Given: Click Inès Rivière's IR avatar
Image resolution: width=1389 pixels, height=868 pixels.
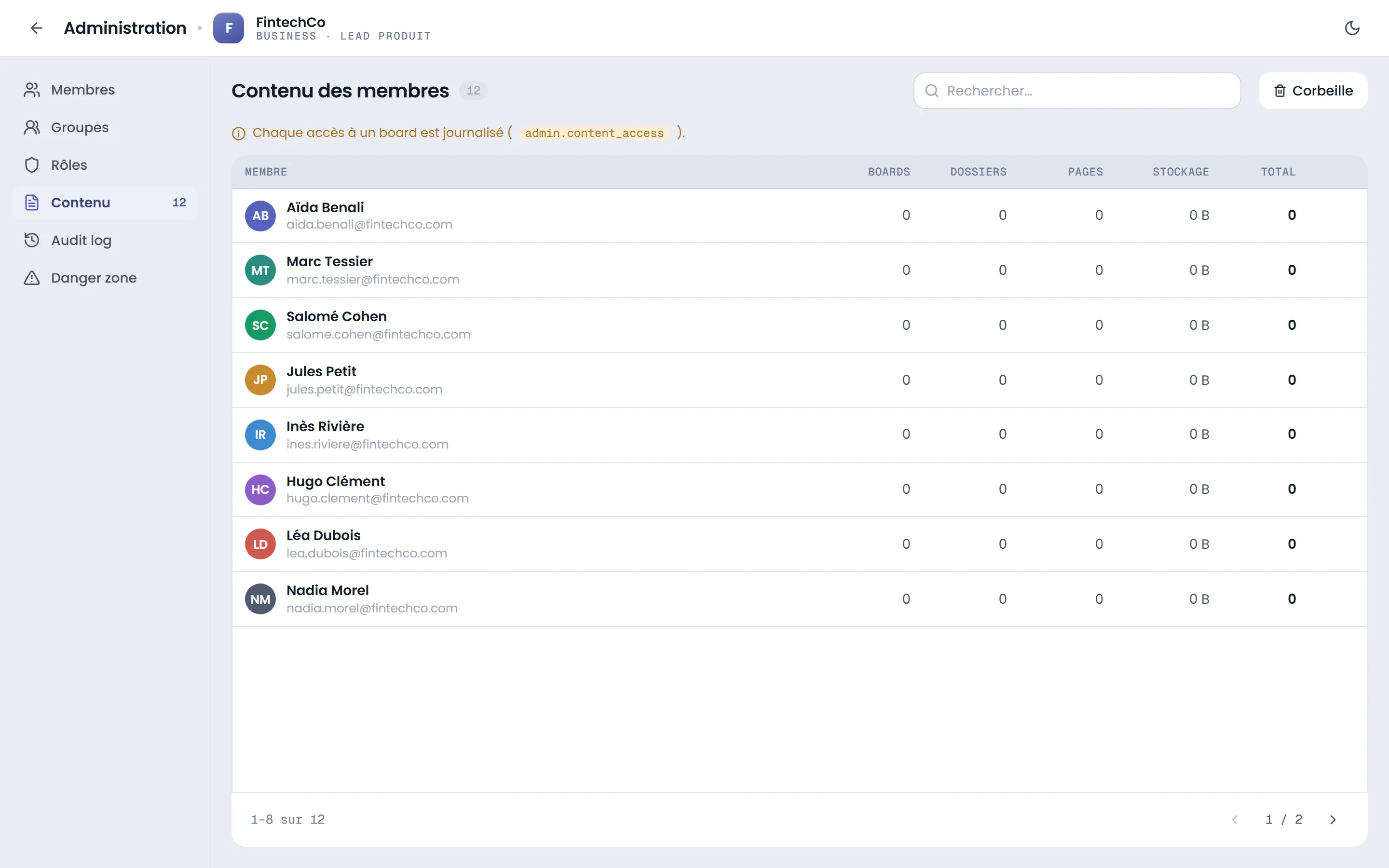Looking at the screenshot, I should (x=260, y=435).
